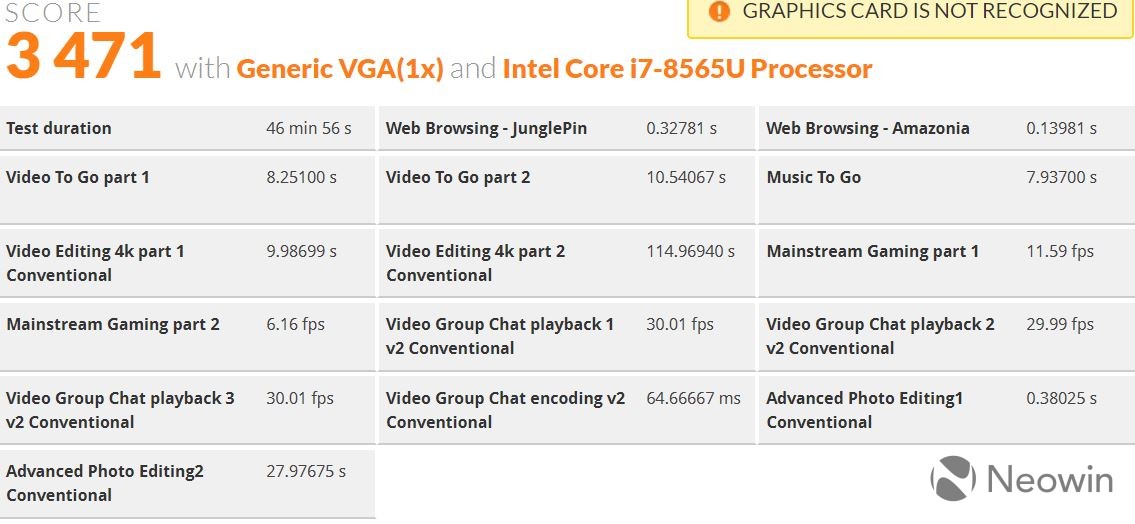Viewport: 1135px width, 524px height.
Task: Select the '46 min 56 s' value
Action: [x=309, y=129]
